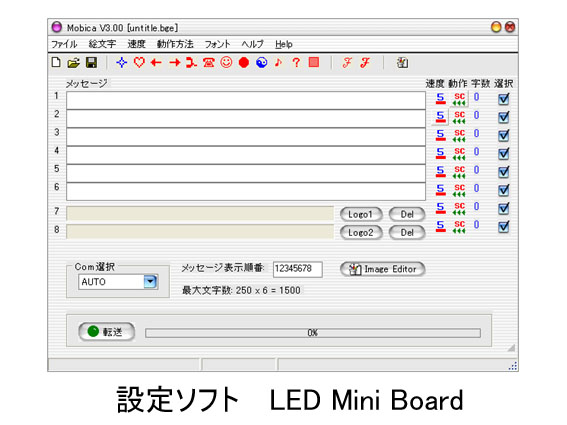Image resolution: width=567 pixels, height=425 pixels.
Task: Uncheck selection checkbox for message 3
Action: click(x=503, y=135)
